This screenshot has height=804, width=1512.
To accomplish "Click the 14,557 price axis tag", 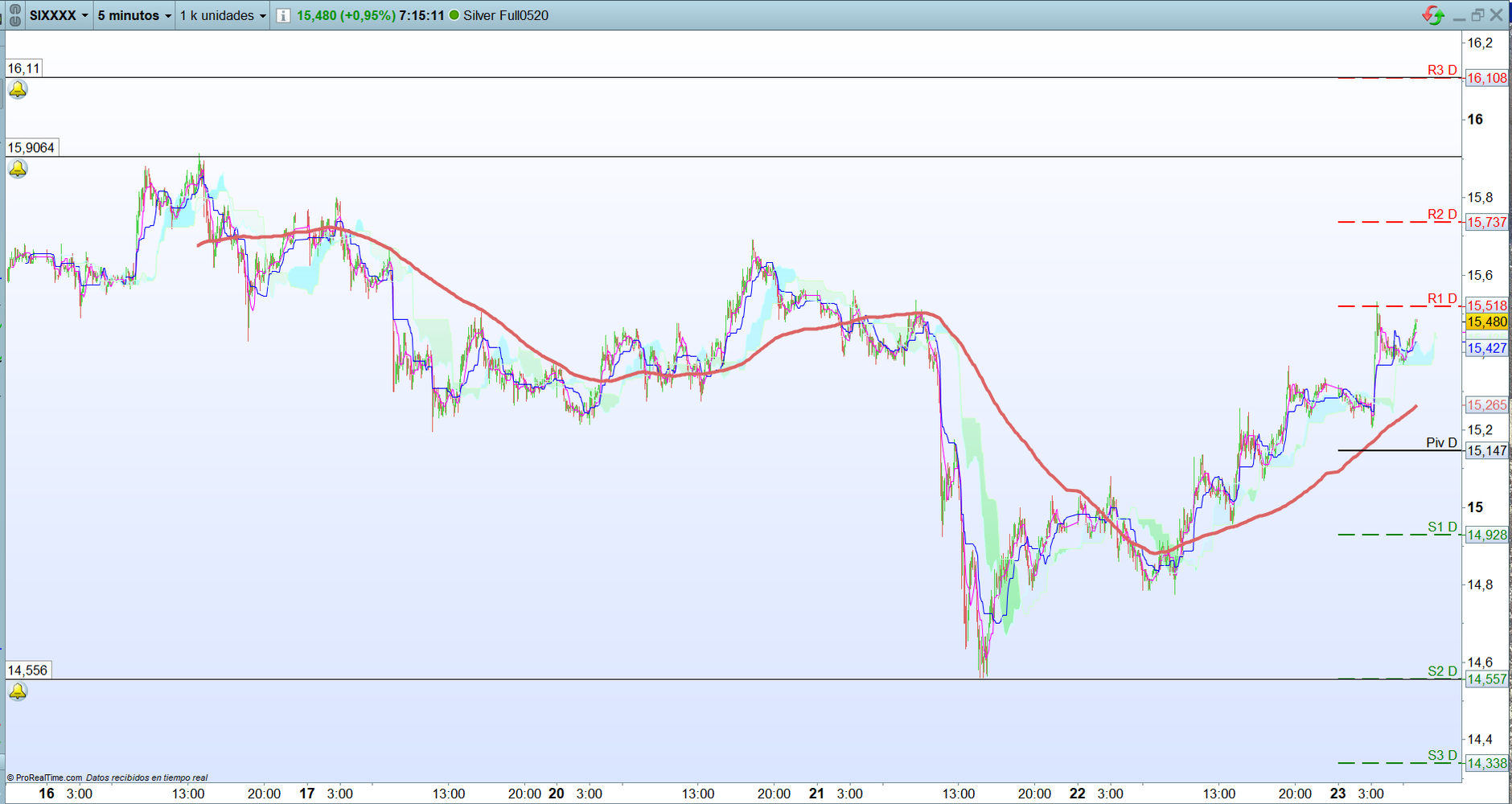I will click(x=1487, y=679).
